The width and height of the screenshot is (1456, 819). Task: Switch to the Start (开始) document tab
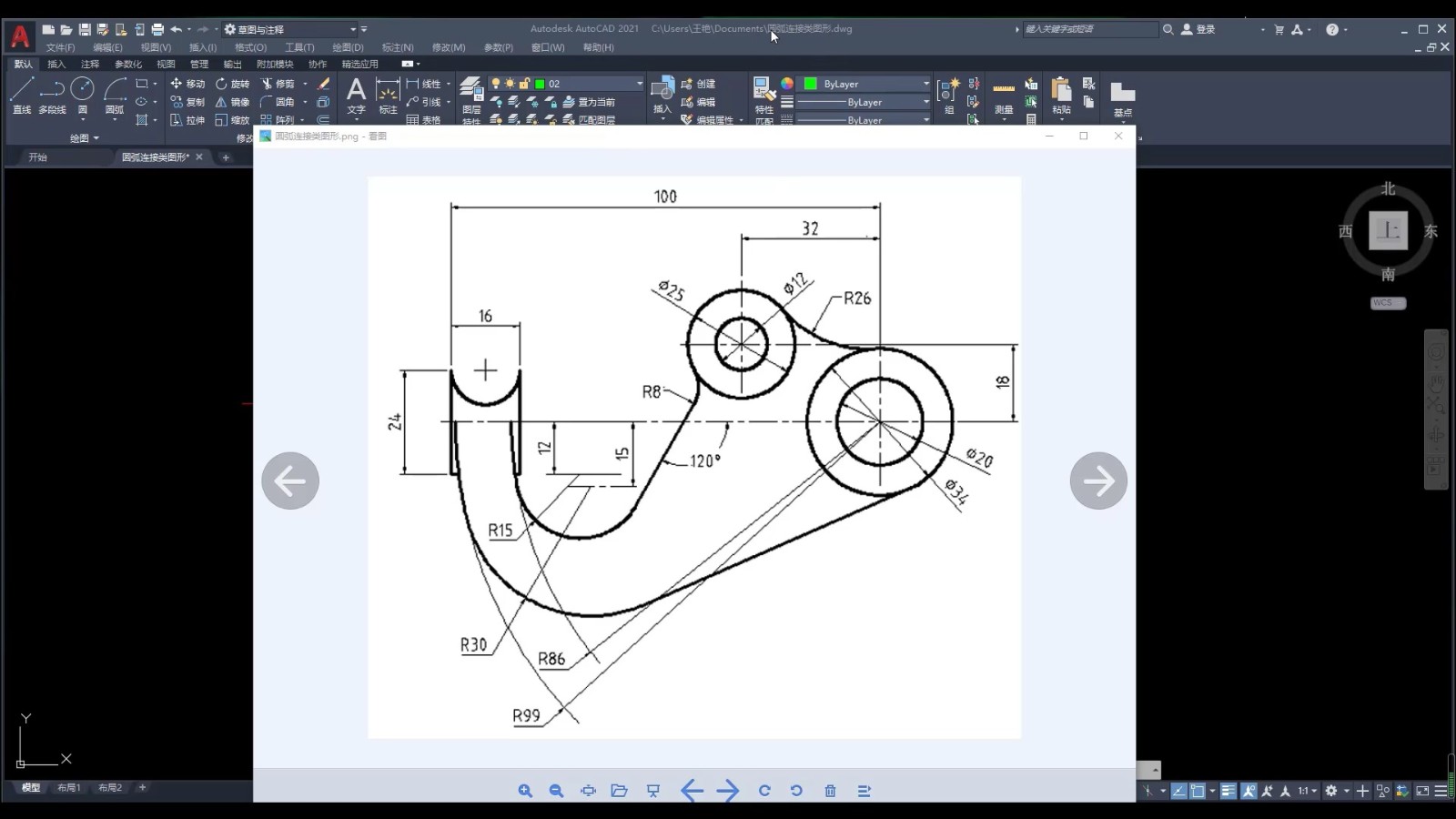[x=37, y=157]
